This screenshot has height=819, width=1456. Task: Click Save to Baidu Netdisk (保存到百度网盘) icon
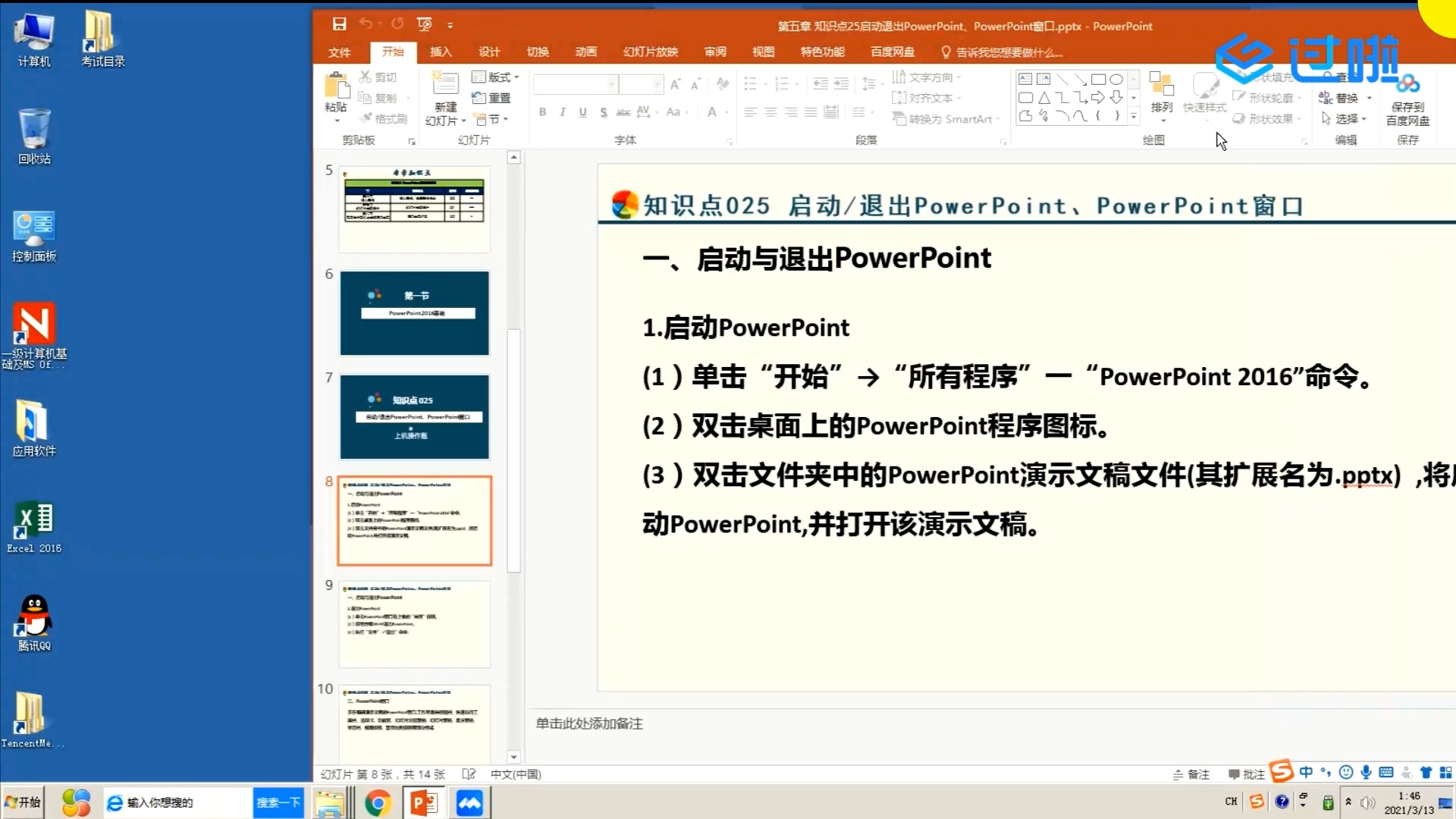pyautogui.click(x=1407, y=99)
